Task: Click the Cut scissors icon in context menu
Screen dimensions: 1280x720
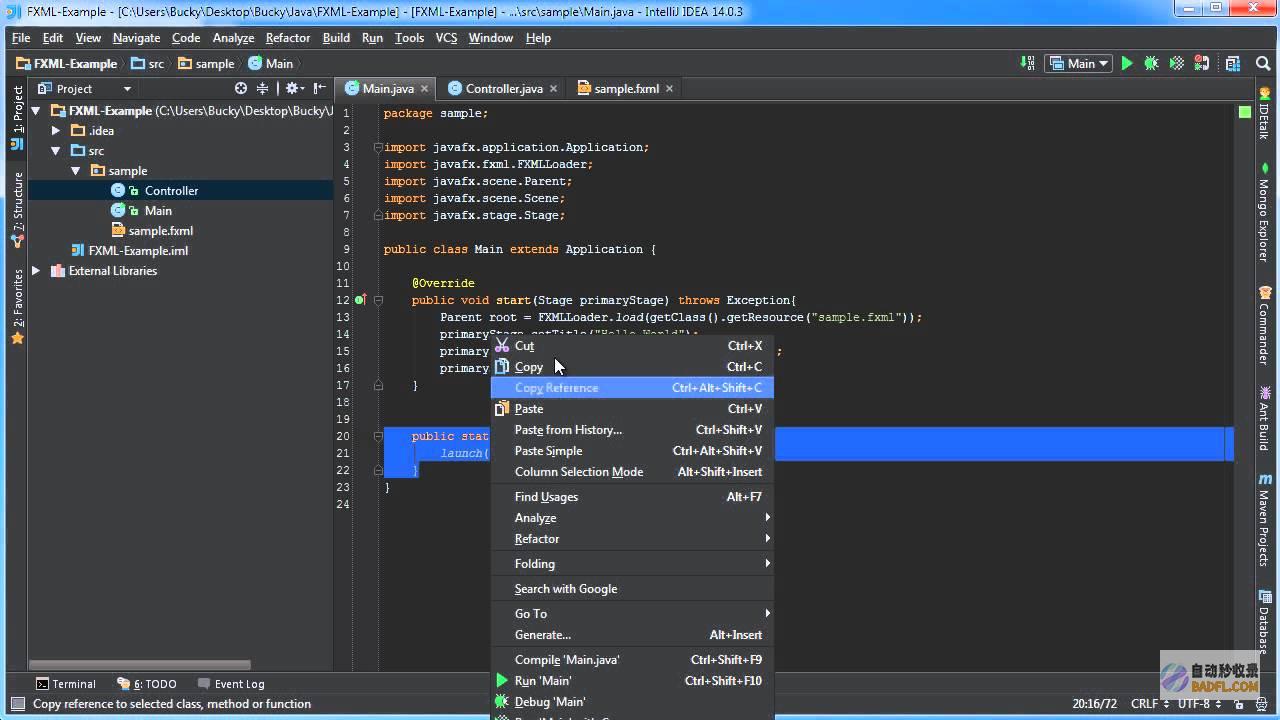Action: coord(502,346)
